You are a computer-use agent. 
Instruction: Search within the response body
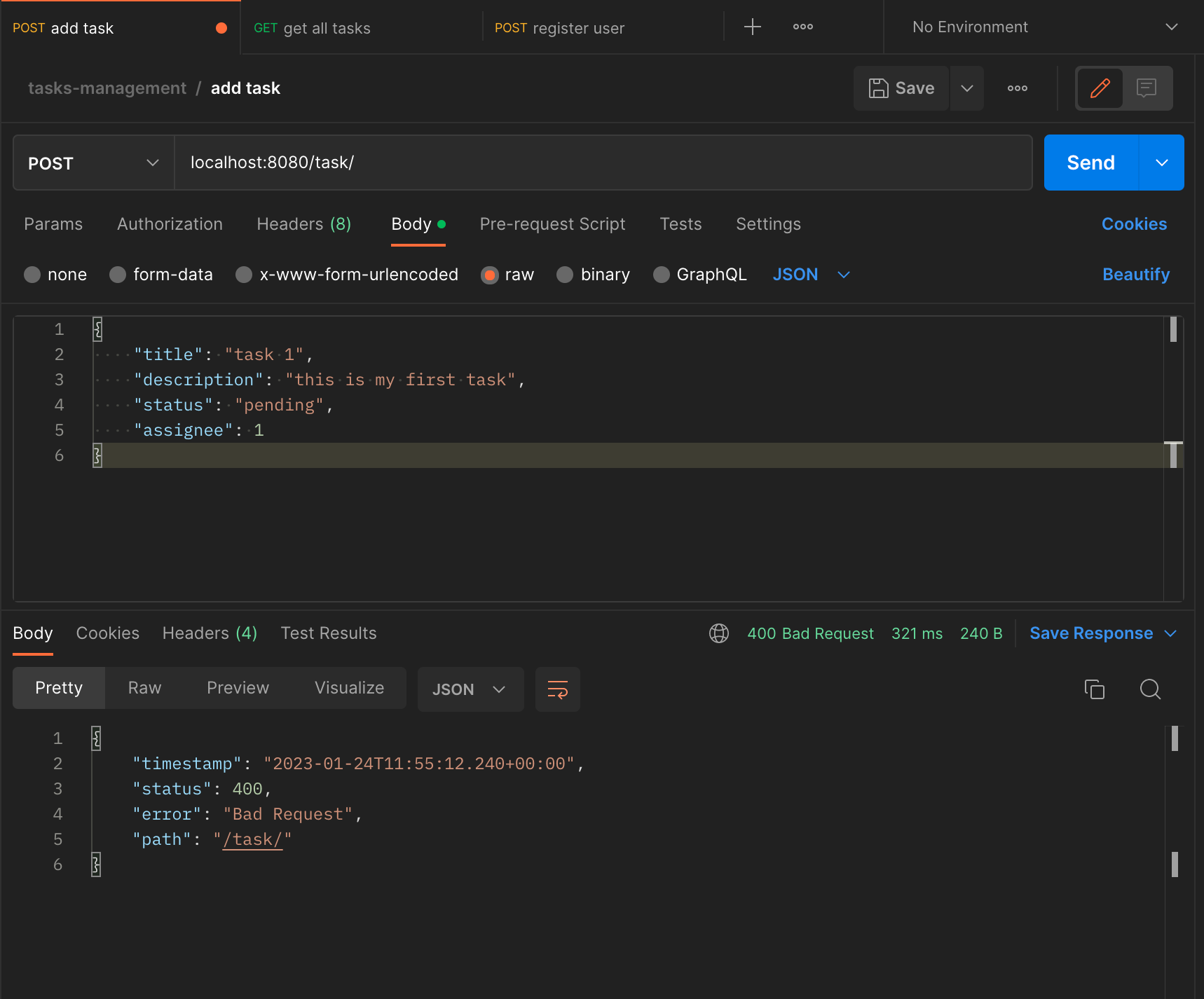1150,689
